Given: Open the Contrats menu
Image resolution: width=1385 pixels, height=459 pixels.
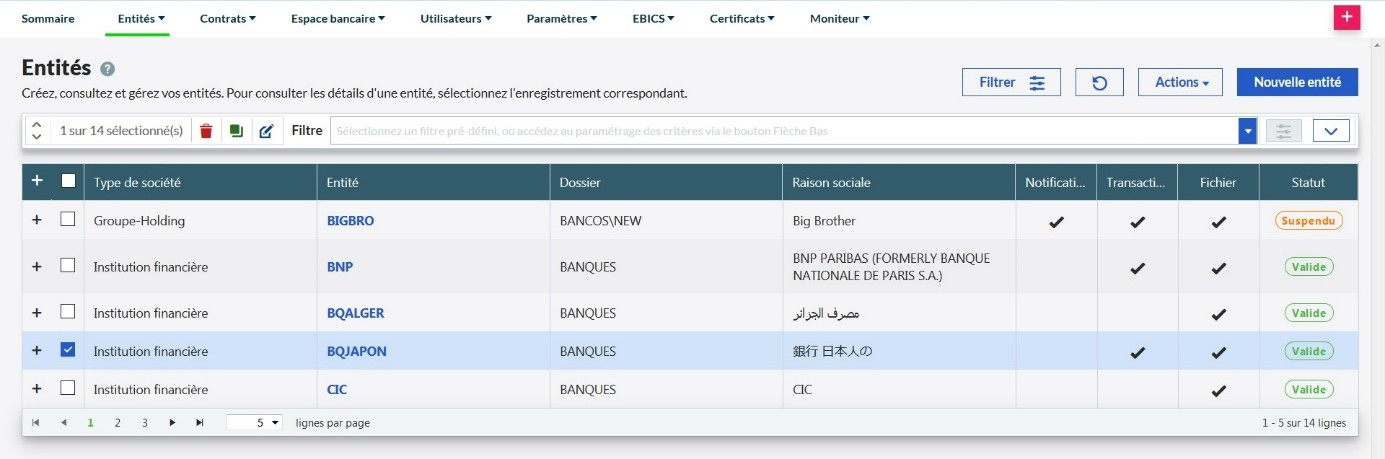Looking at the screenshot, I should [x=227, y=18].
